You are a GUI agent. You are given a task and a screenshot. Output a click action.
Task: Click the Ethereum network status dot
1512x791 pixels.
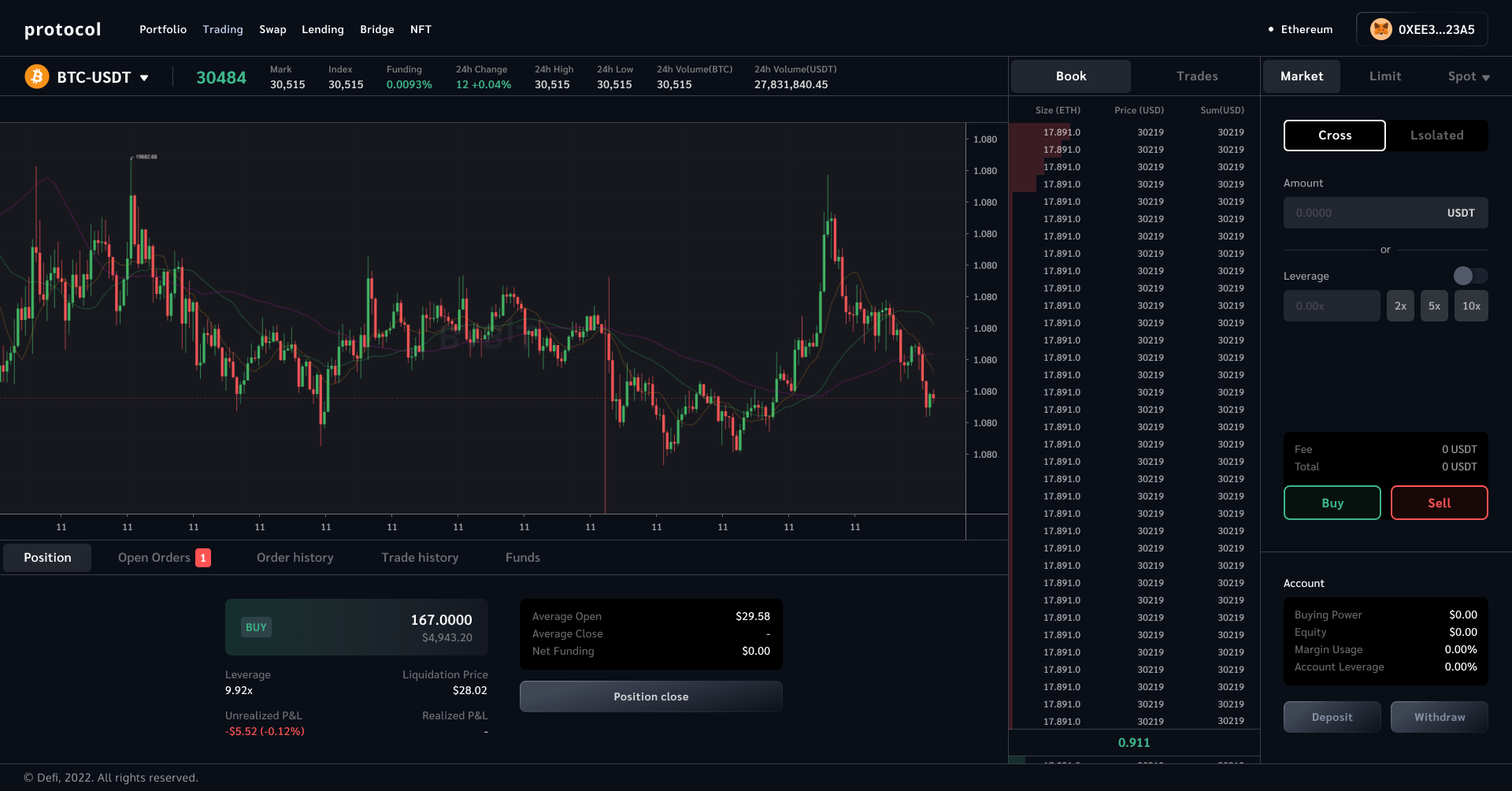pyautogui.click(x=1271, y=29)
